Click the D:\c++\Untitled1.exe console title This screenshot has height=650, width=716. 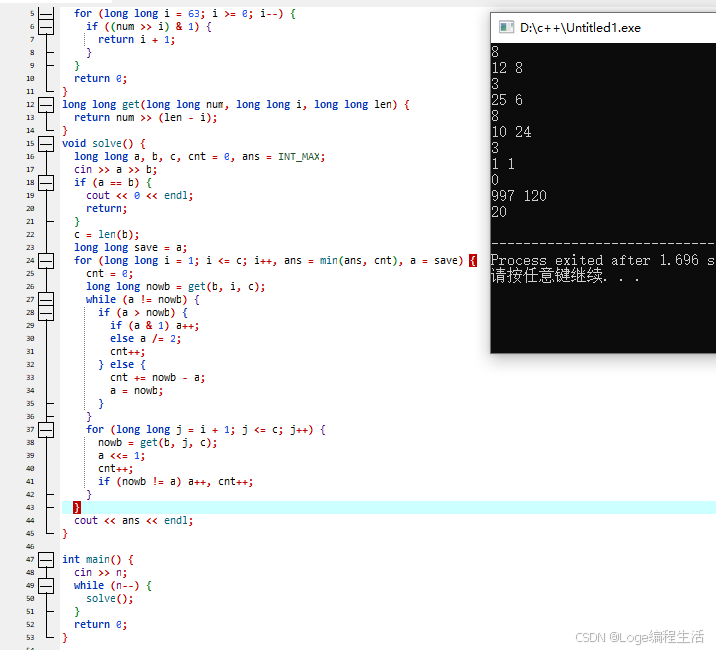tap(580, 28)
